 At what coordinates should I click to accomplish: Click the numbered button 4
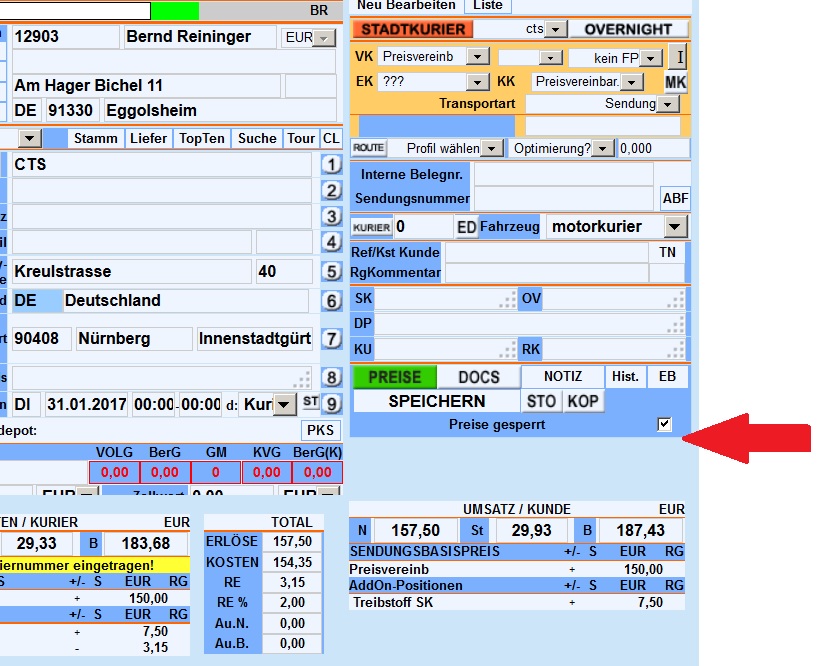(331, 242)
